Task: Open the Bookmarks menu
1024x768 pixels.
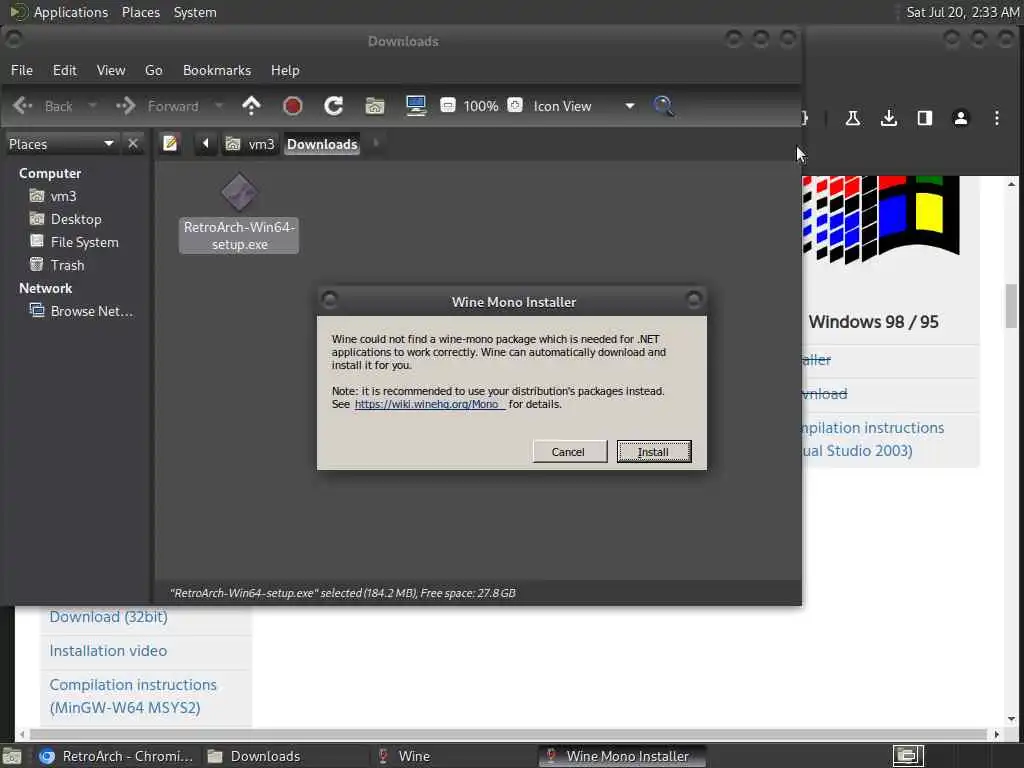Action: coord(217,70)
